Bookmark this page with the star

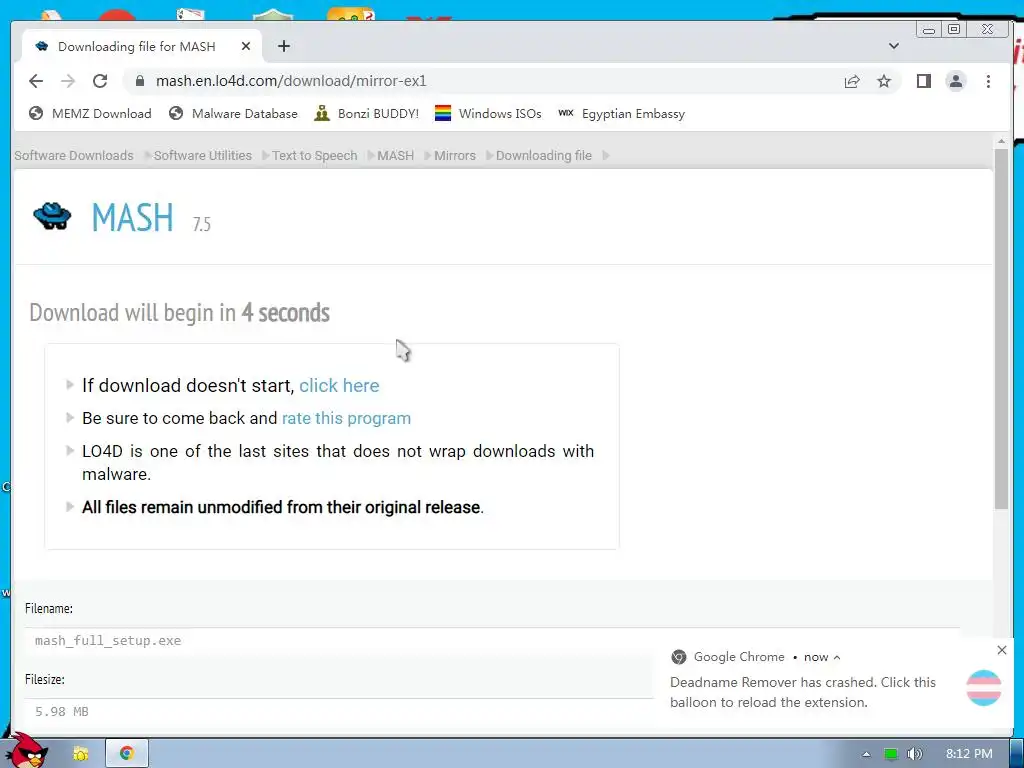[884, 81]
